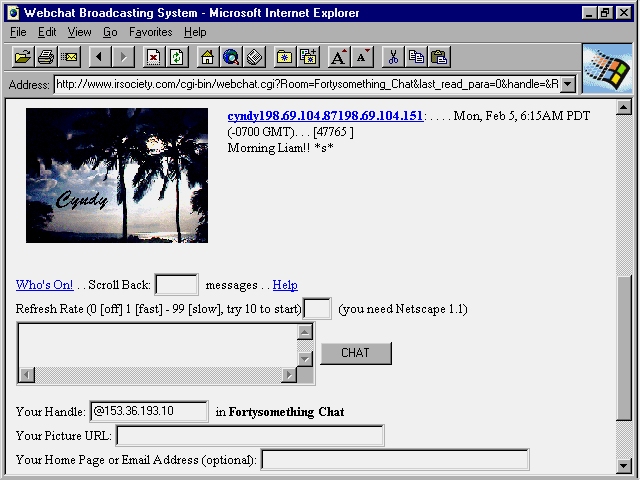Expand the Address bar dropdown arrow

tap(568, 84)
